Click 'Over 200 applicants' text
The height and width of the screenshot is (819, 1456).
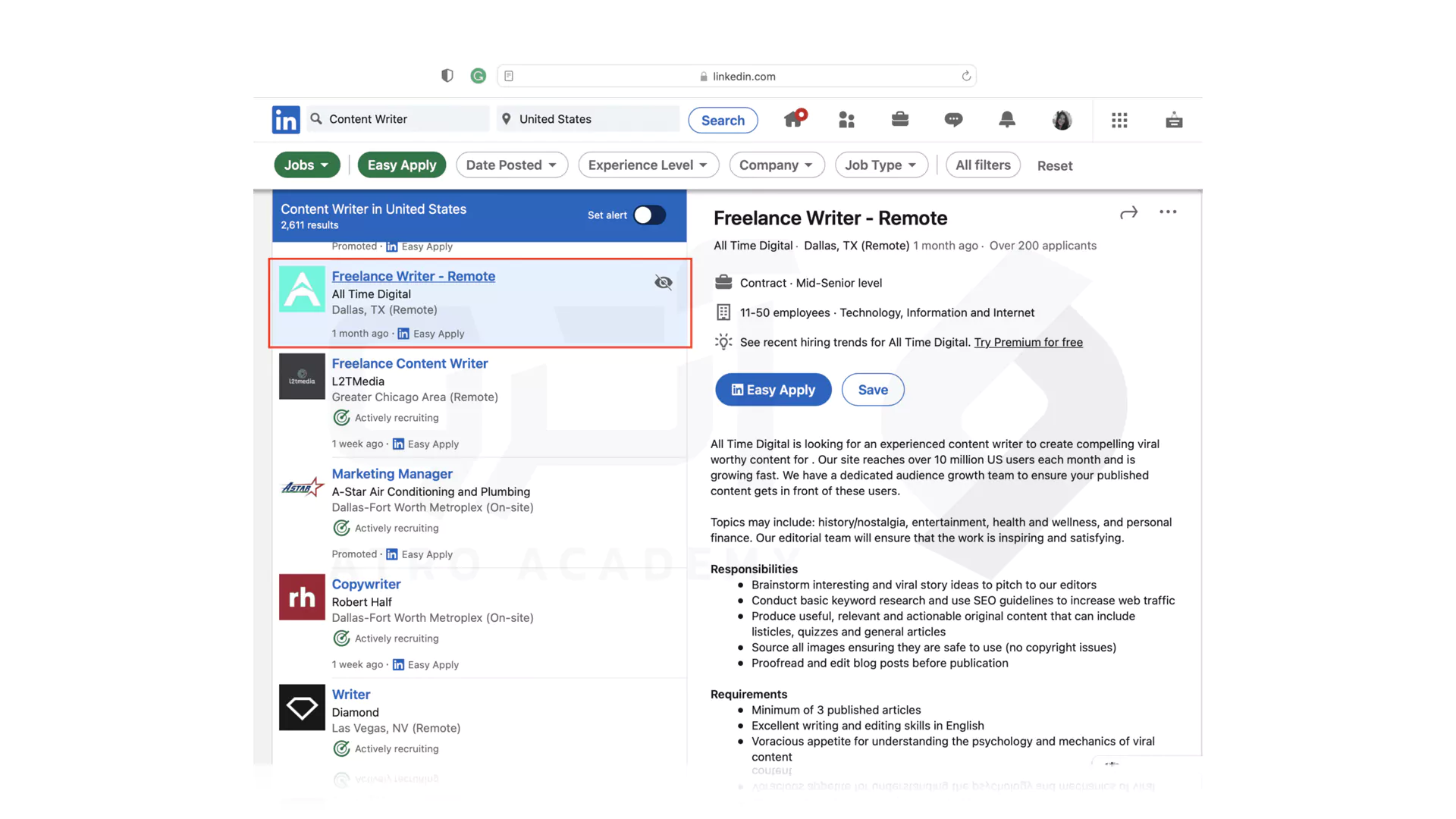(1043, 246)
